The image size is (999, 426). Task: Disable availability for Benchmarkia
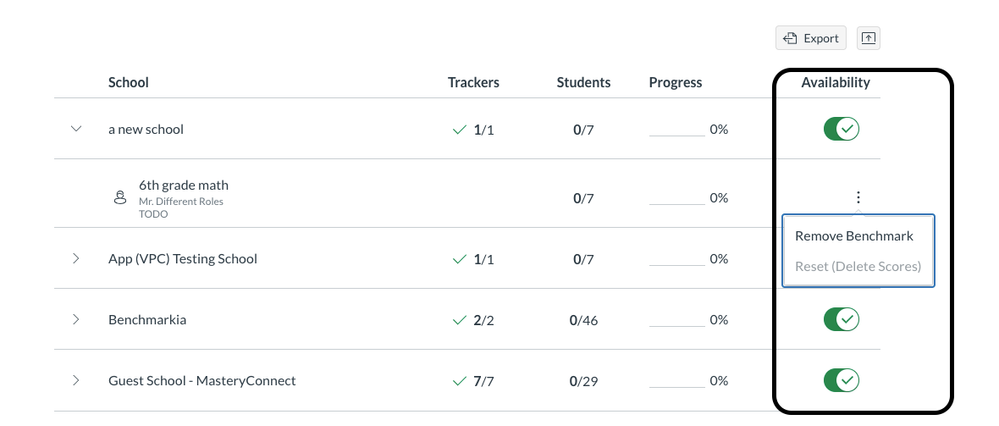[x=841, y=319]
